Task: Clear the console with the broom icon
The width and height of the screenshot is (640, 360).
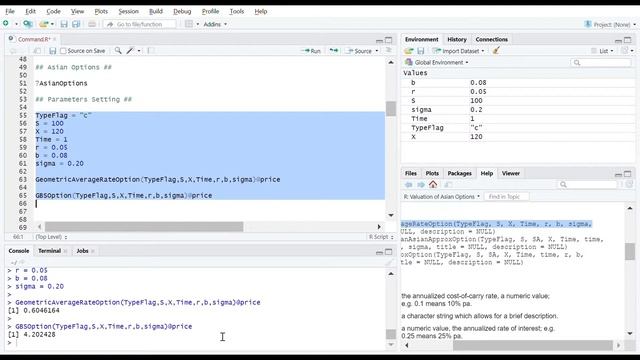Action: click(389, 262)
